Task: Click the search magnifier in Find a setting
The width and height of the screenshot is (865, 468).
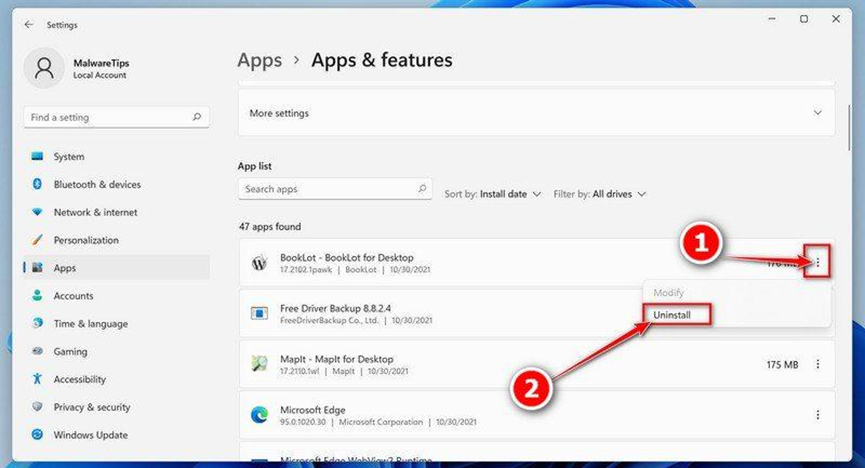Action: click(x=197, y=117)
